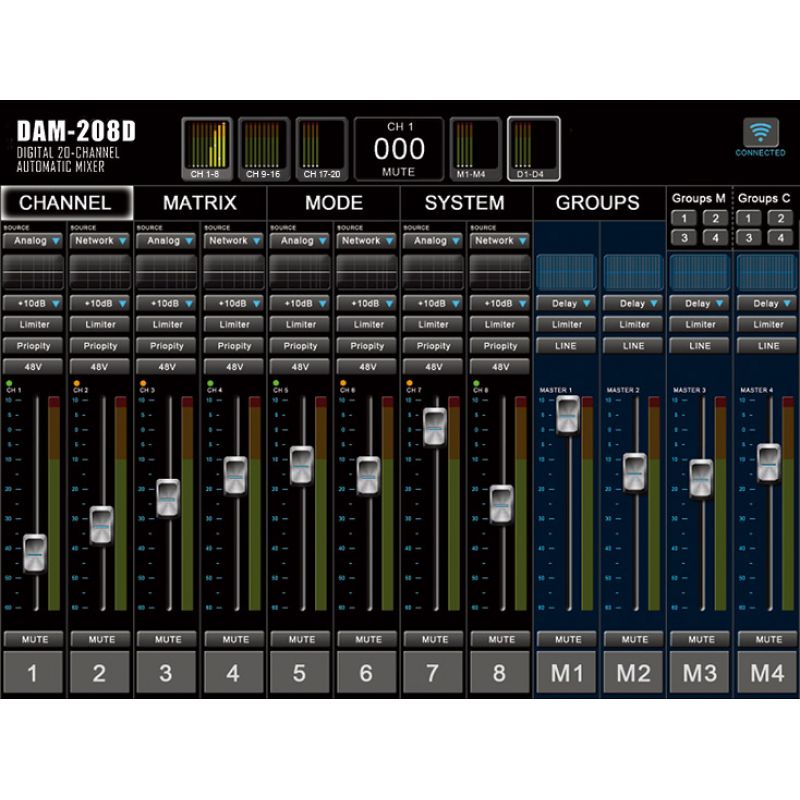Switch to the CH 17-20 meter bank

click(320, 148)
